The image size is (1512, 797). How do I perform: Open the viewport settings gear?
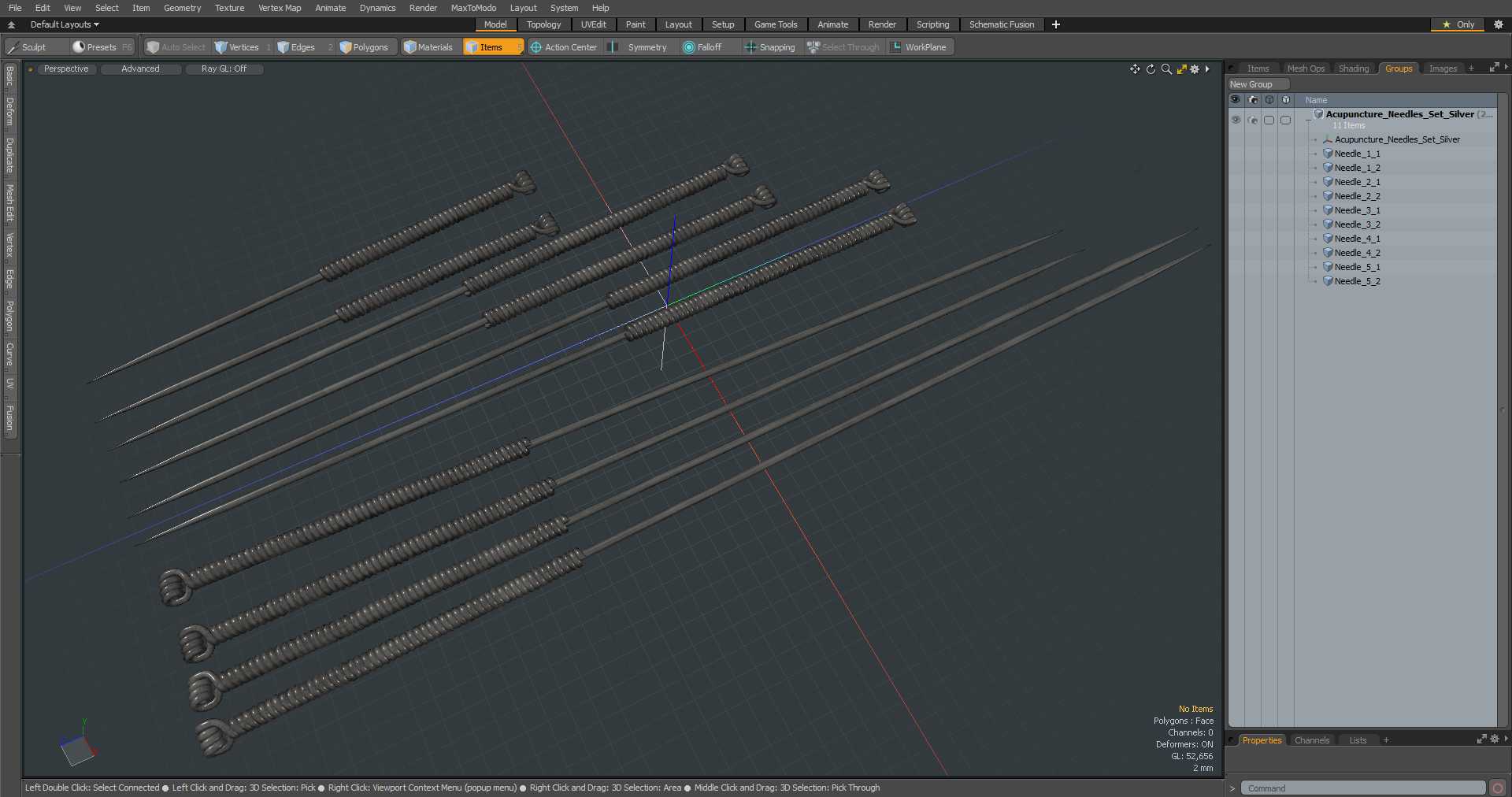pyautogui.click(x=1195, y=69)
